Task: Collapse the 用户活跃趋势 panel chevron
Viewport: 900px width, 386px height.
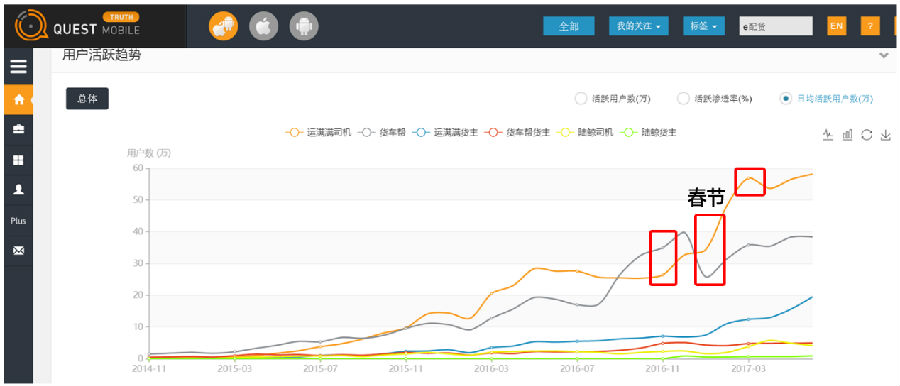Action: pos(883,55)
